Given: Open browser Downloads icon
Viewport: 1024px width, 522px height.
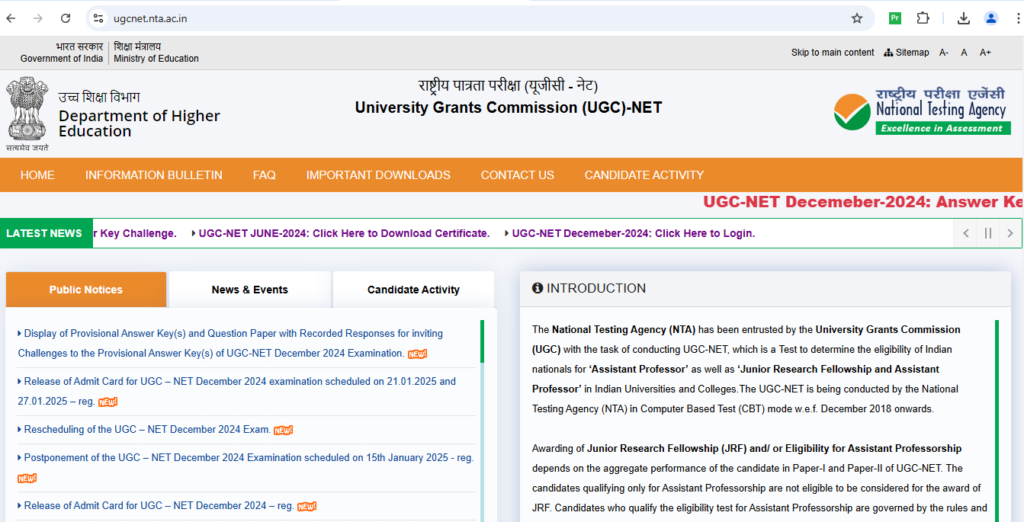Looking at the screenshot, I should click(x=963, y=18).
